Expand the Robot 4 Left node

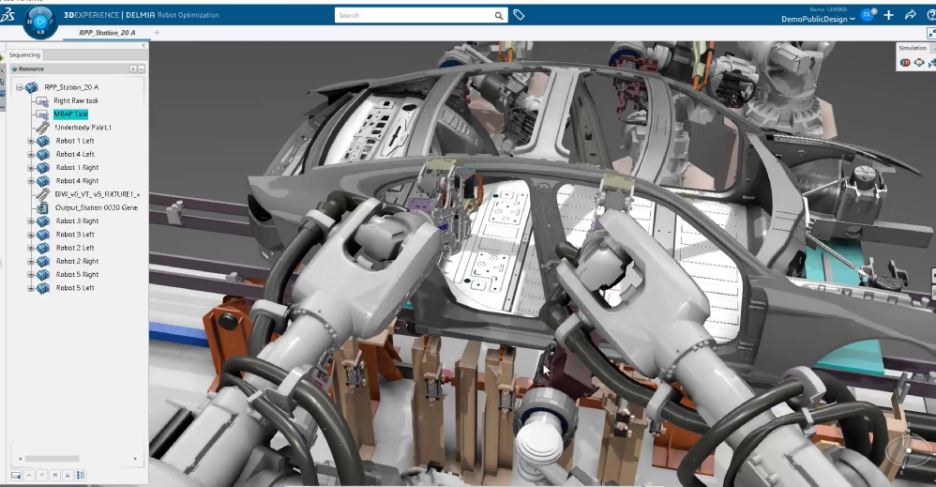click(x=30, y=155)
